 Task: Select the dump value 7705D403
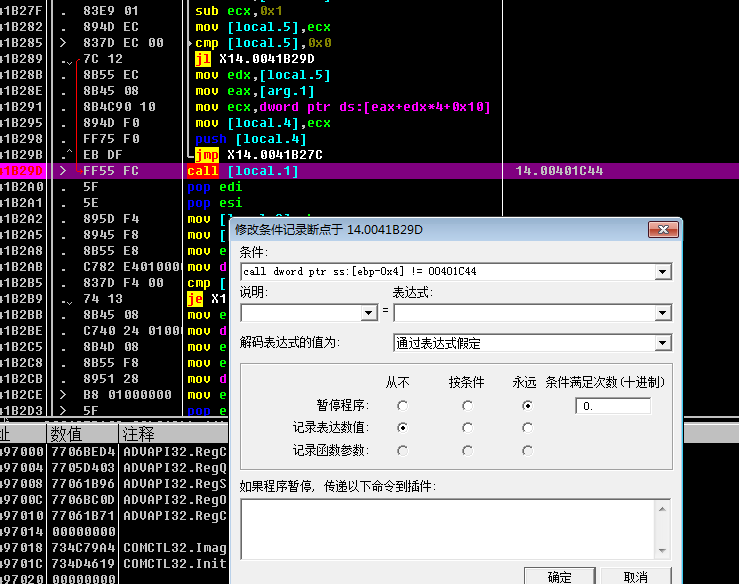(x=83, y=468)
